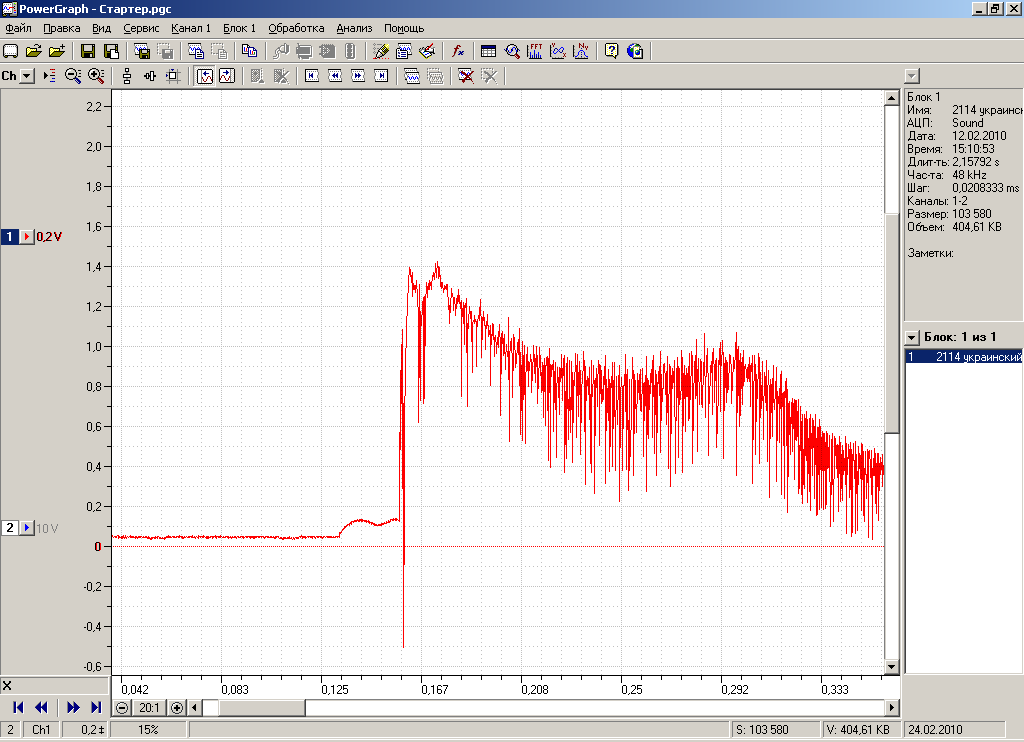1024x742 pixels.
Task: Click the magnifier zoom-in toolbar icon
Action: [x=96, y=76]
